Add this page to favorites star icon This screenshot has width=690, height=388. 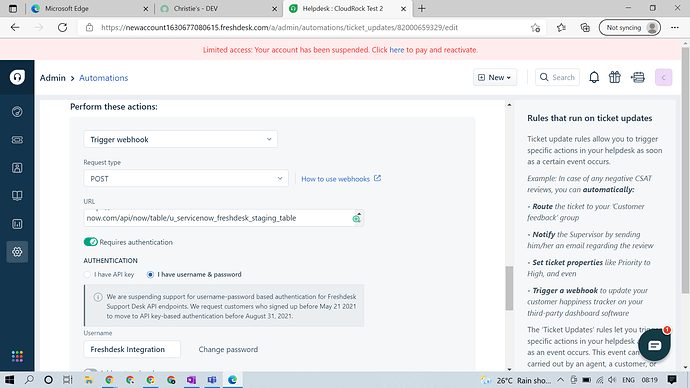coord(536,28)
